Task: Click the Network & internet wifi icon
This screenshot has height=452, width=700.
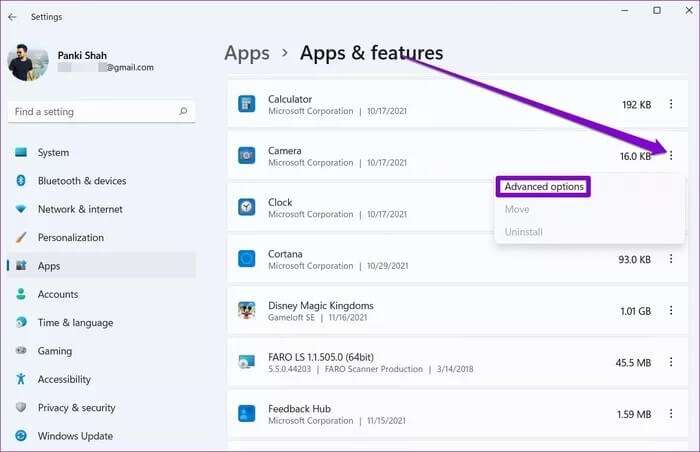Action: 21,209
